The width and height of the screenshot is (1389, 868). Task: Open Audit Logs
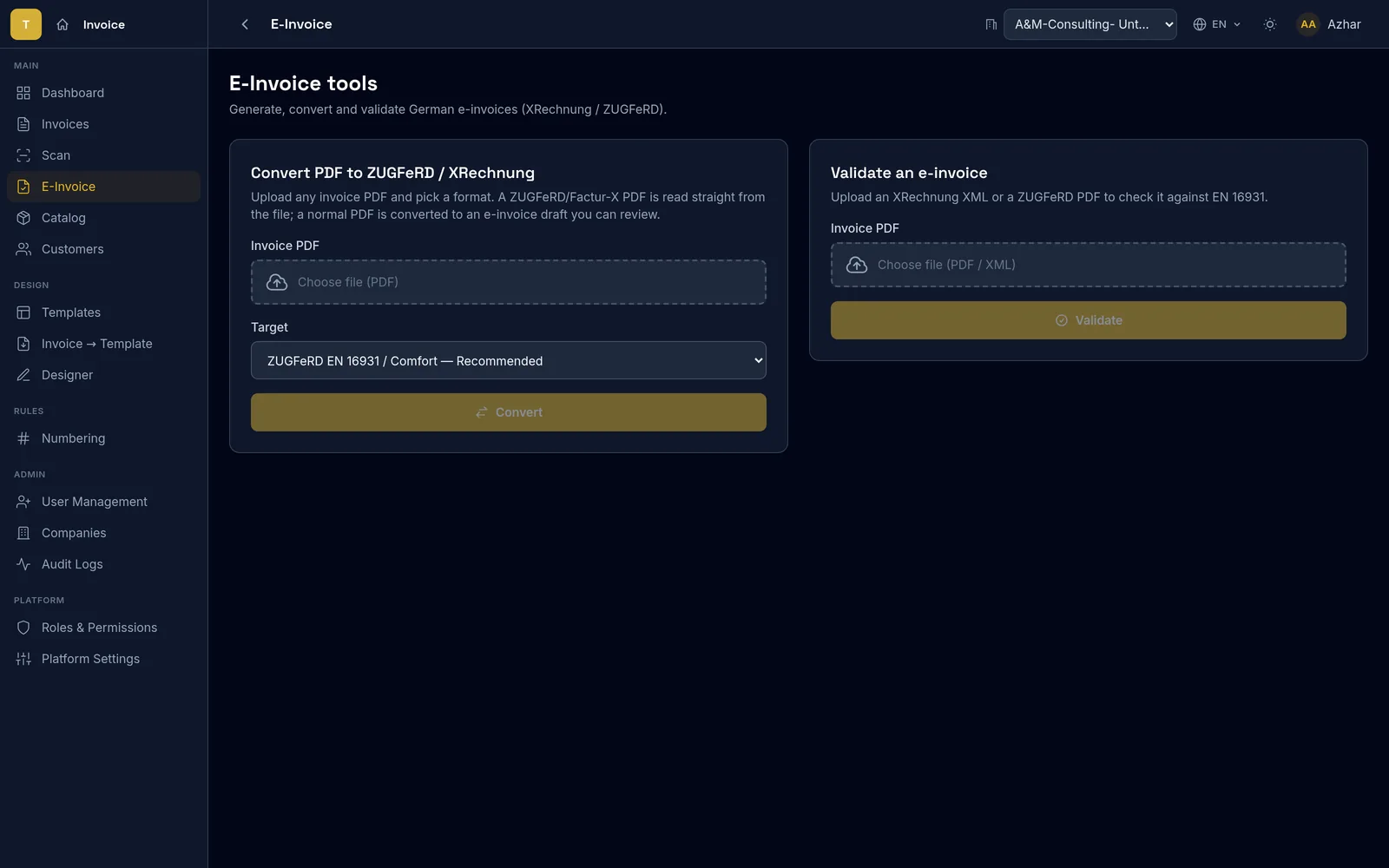(x=103, y=564)
